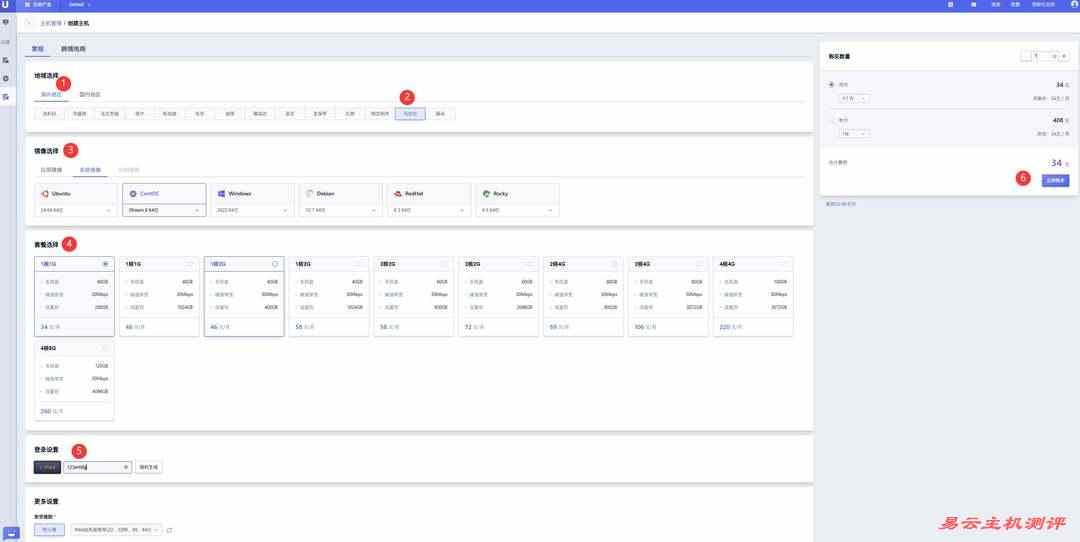The width and height of the screenshot is (1080, 542).
Task: Click the random password generate button
Action: (x=148, y=467)
